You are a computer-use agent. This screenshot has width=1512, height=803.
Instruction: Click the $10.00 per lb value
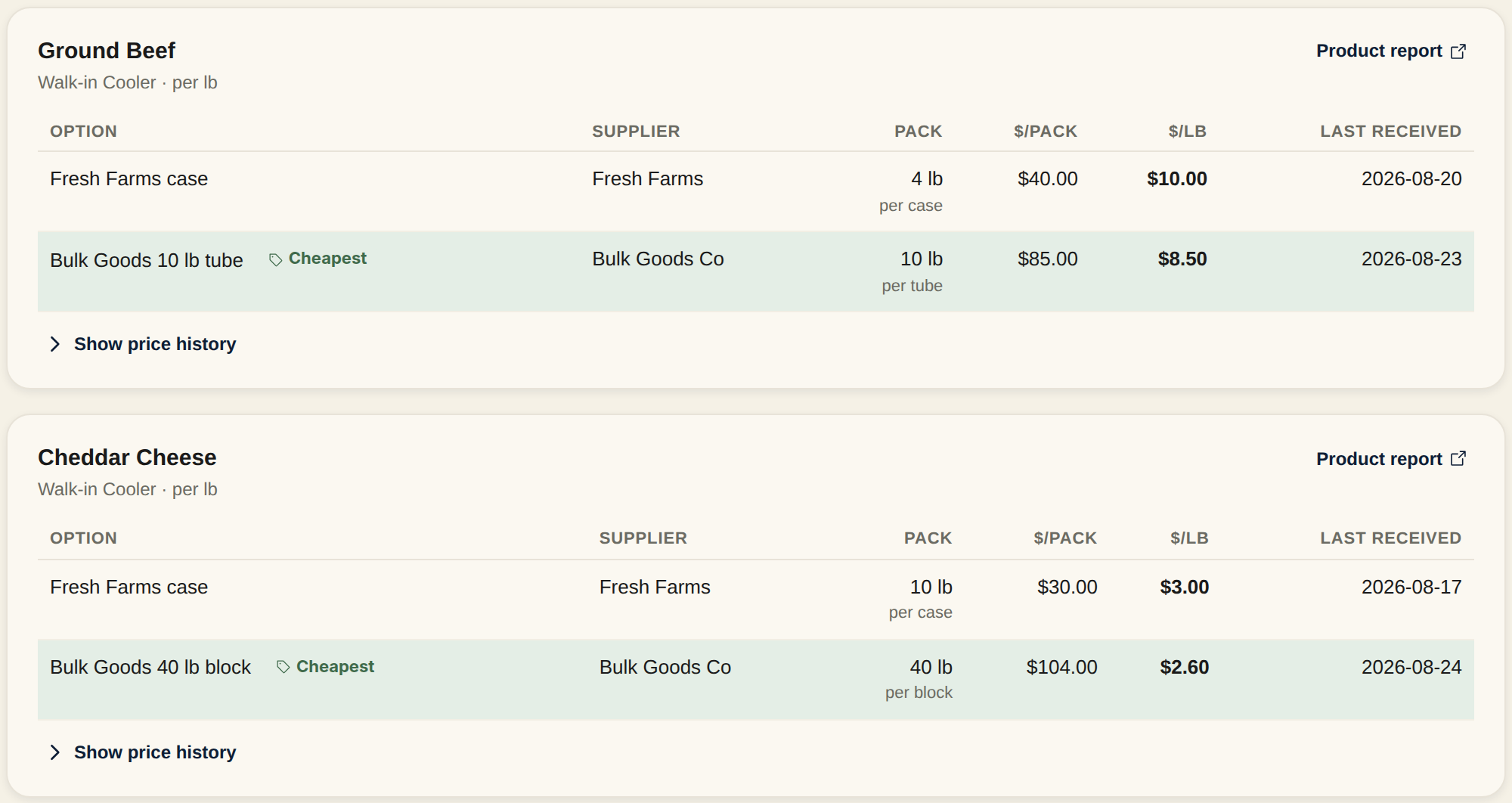1177,179
